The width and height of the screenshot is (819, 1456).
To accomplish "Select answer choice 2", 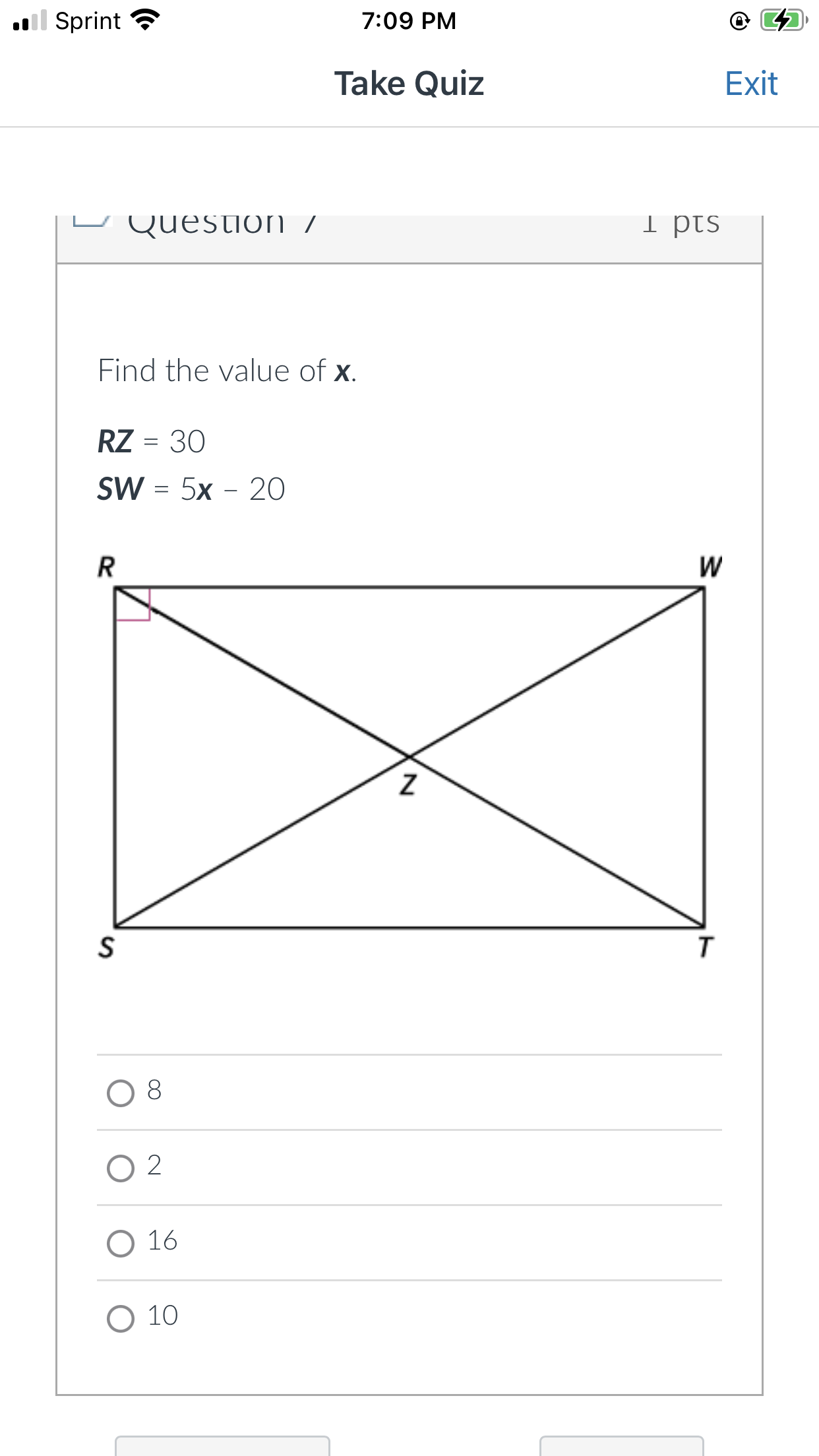I will (x=121, y=1167).
